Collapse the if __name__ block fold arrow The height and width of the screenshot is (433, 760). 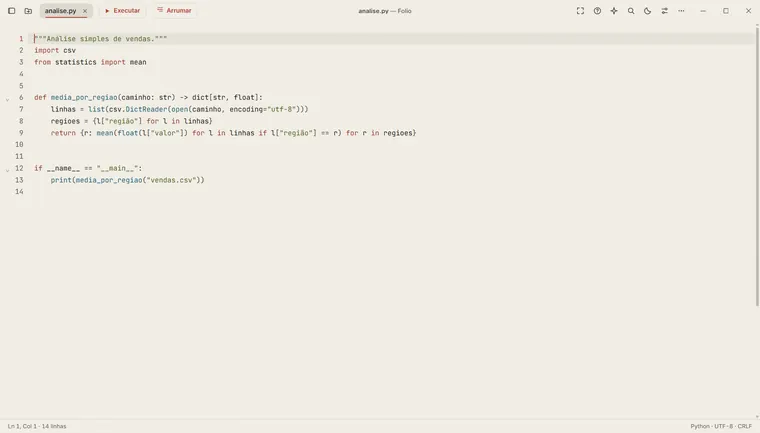pyautogui.click(x=7, y=170)
